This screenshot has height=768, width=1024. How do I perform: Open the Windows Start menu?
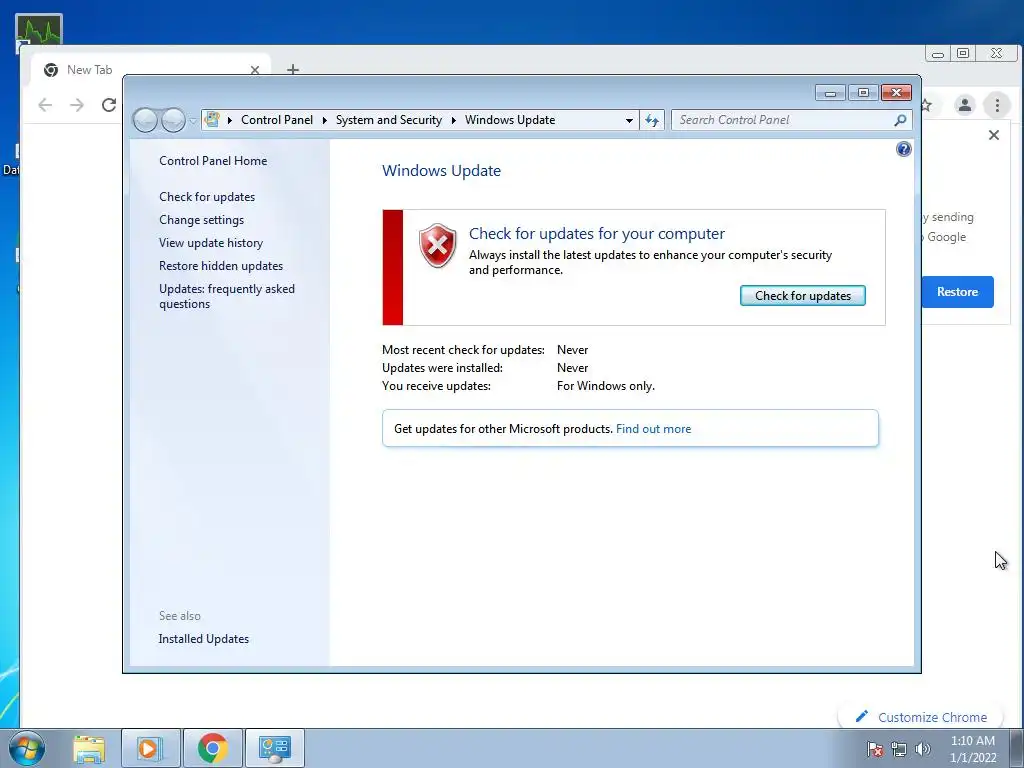27,748
